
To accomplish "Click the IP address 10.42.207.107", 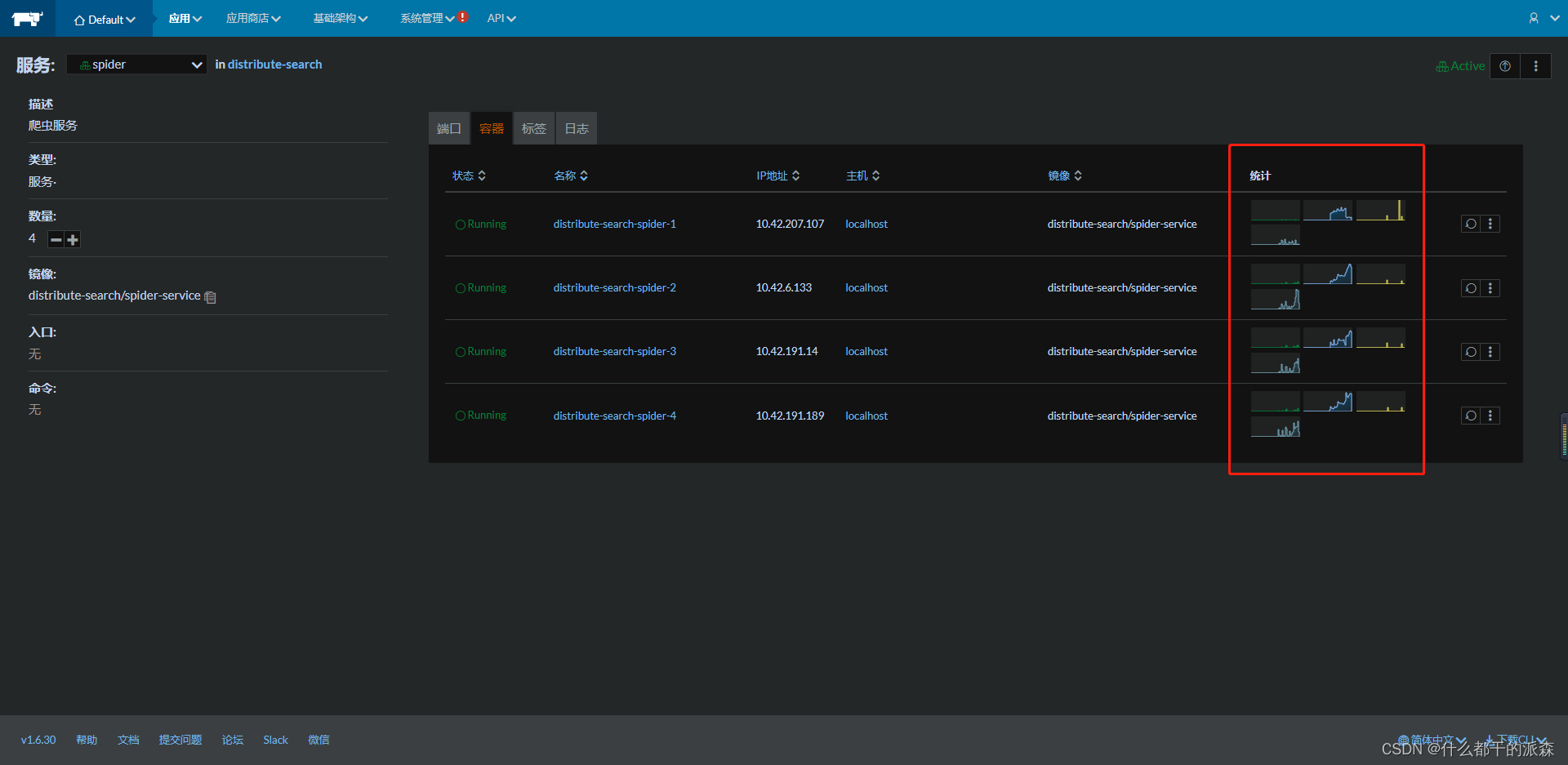I will [x=790, y=224].
